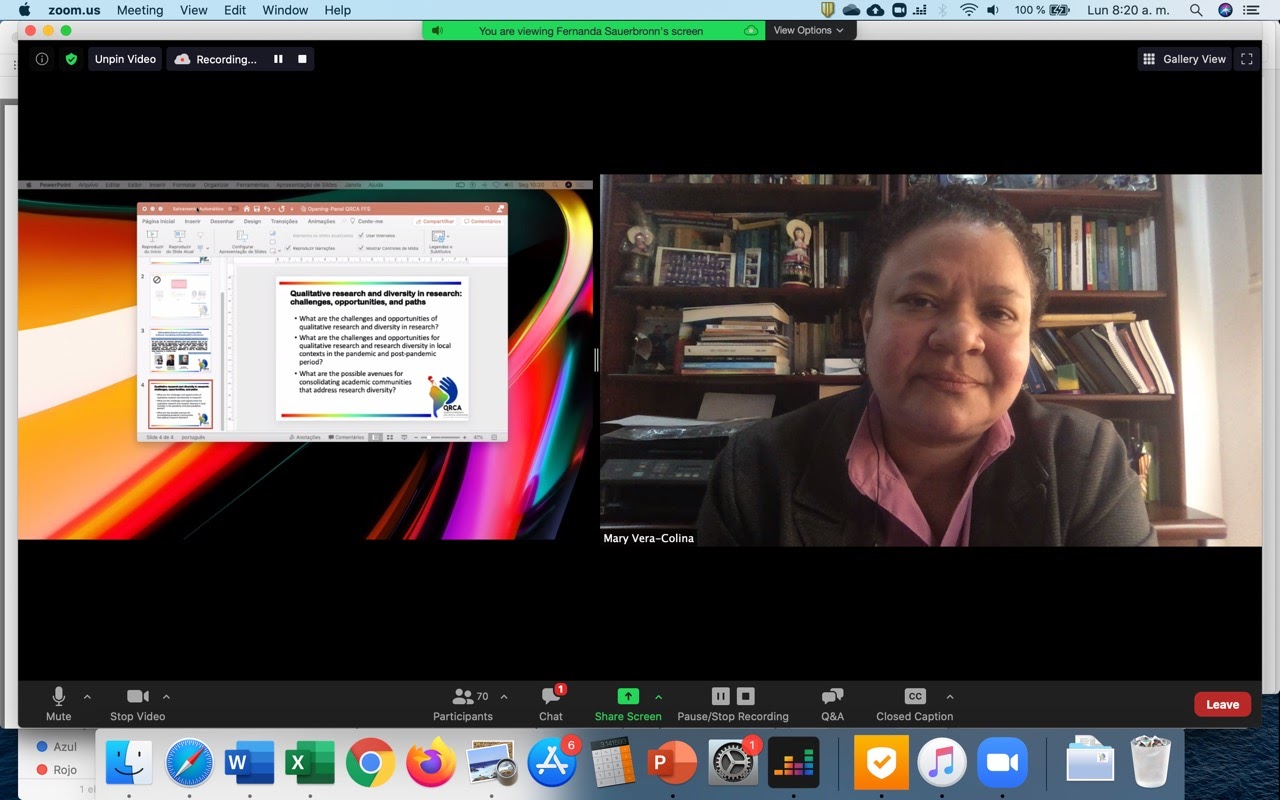Viewport: 1280px width, 800px height.
Task: Enter full screen mode icon
Action: coord(1246,59)
